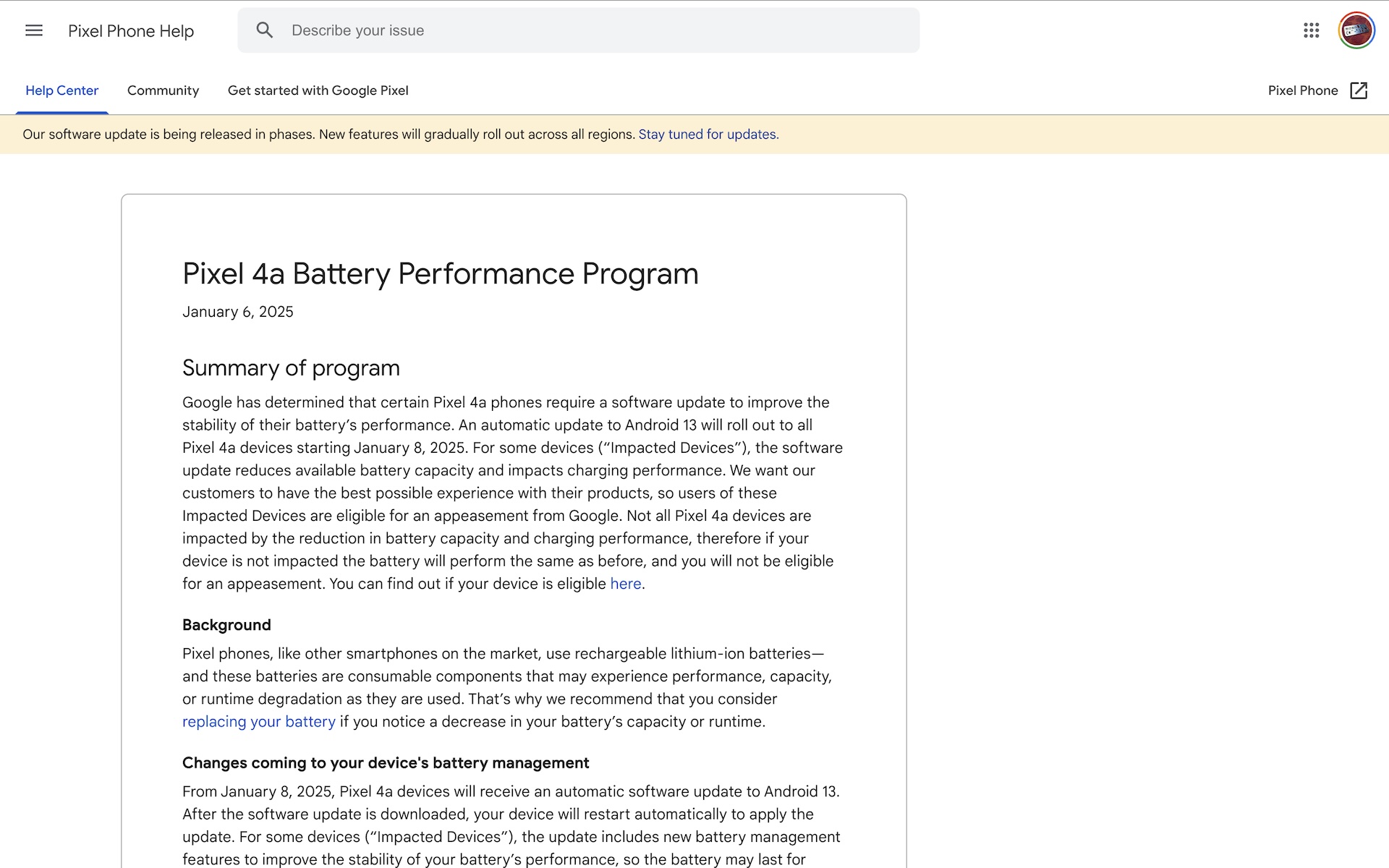The image size is (1389, 868).
Task: Open the Google apps grid
Action: pos(1312,30)
